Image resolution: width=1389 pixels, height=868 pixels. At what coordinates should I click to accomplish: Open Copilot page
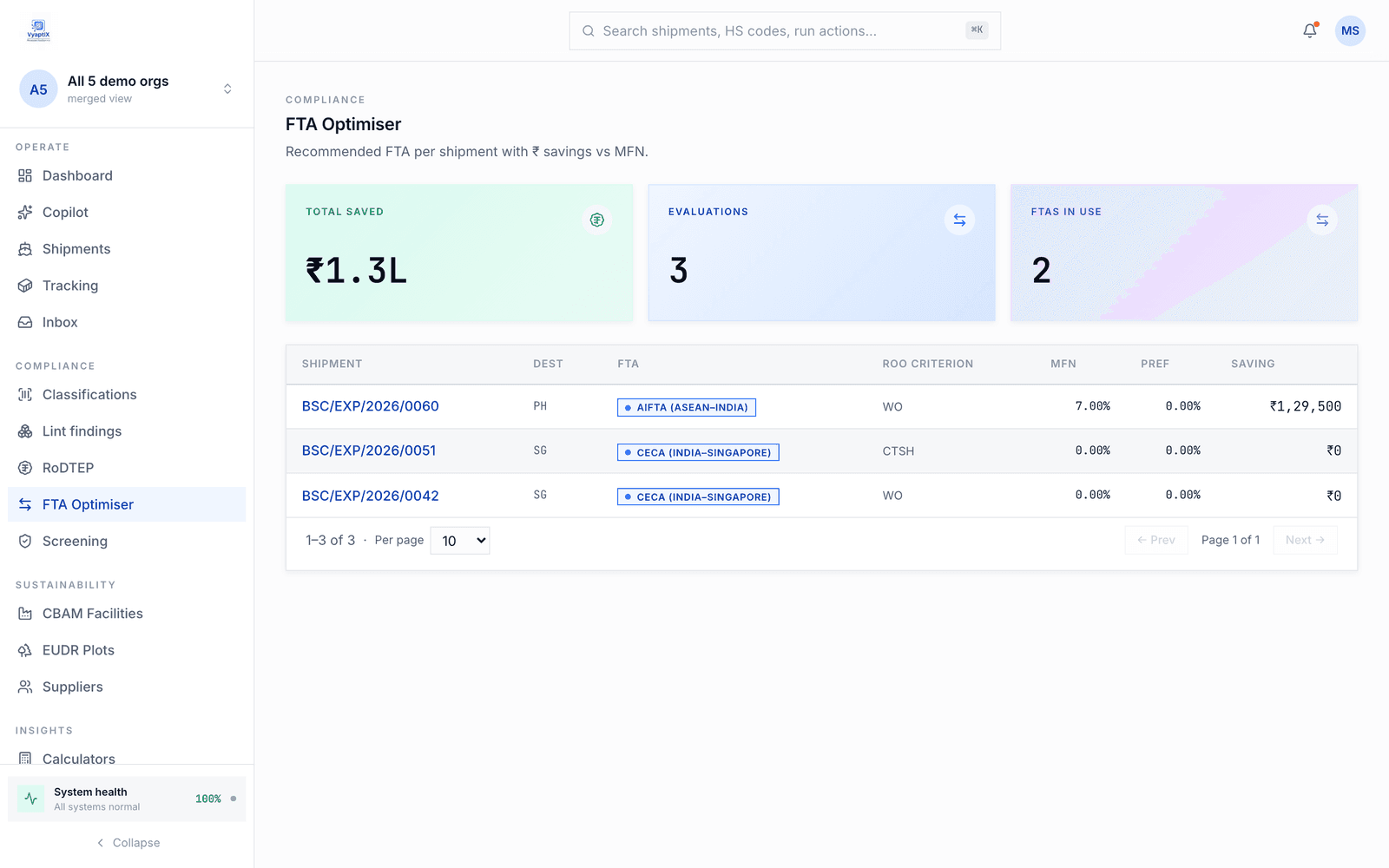(127, 212)
